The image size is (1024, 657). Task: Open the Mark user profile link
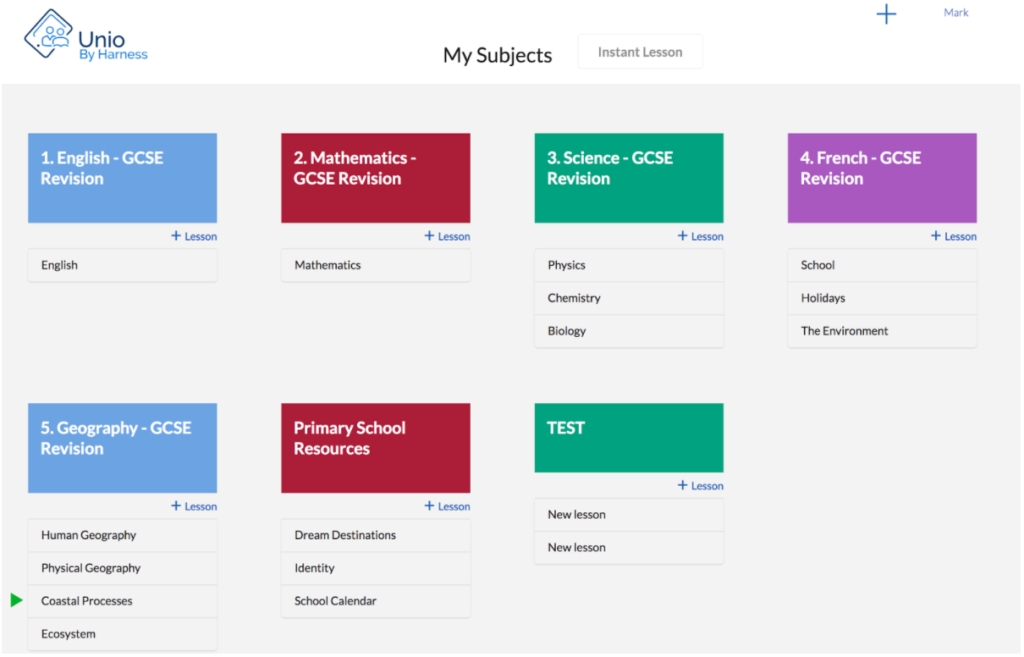coord(956,13)
